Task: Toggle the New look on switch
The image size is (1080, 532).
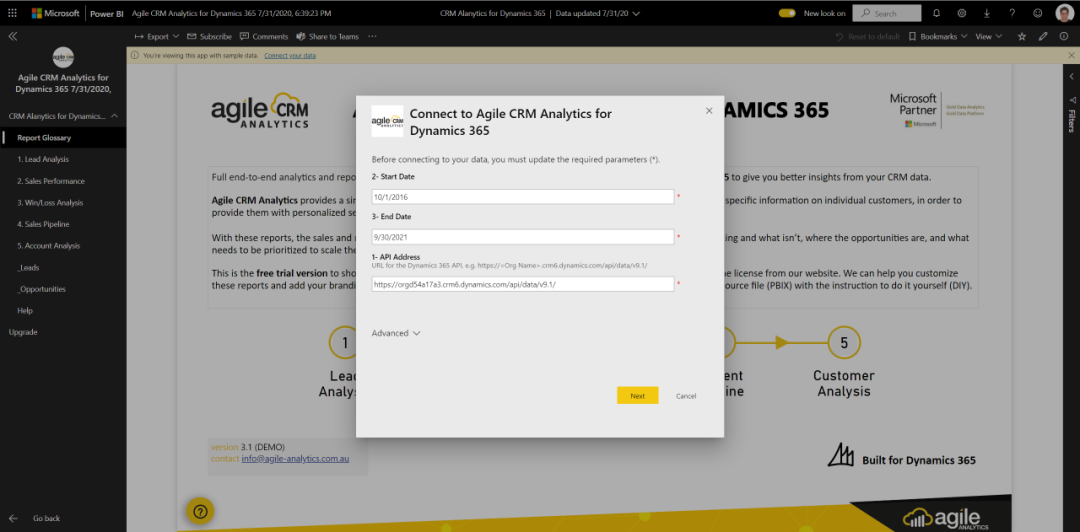Action: tap(787, 13)
